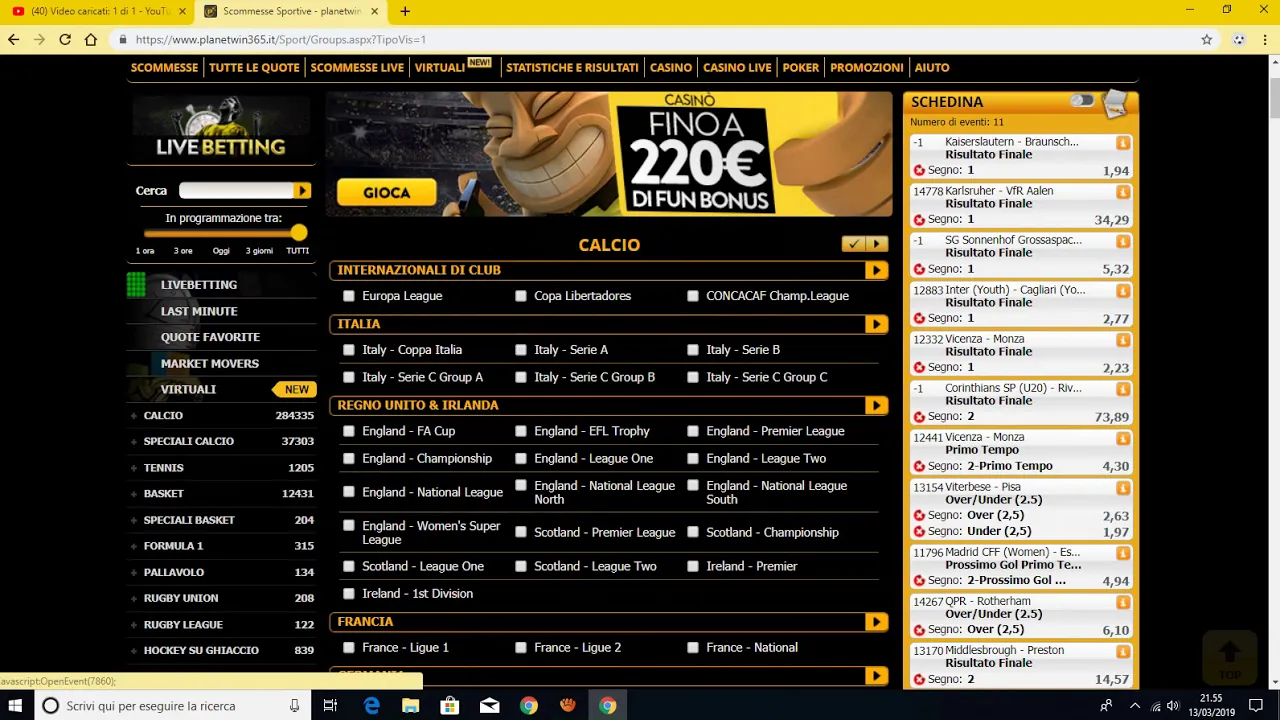Open Last Minute link in sidebar

coord(199,311)
